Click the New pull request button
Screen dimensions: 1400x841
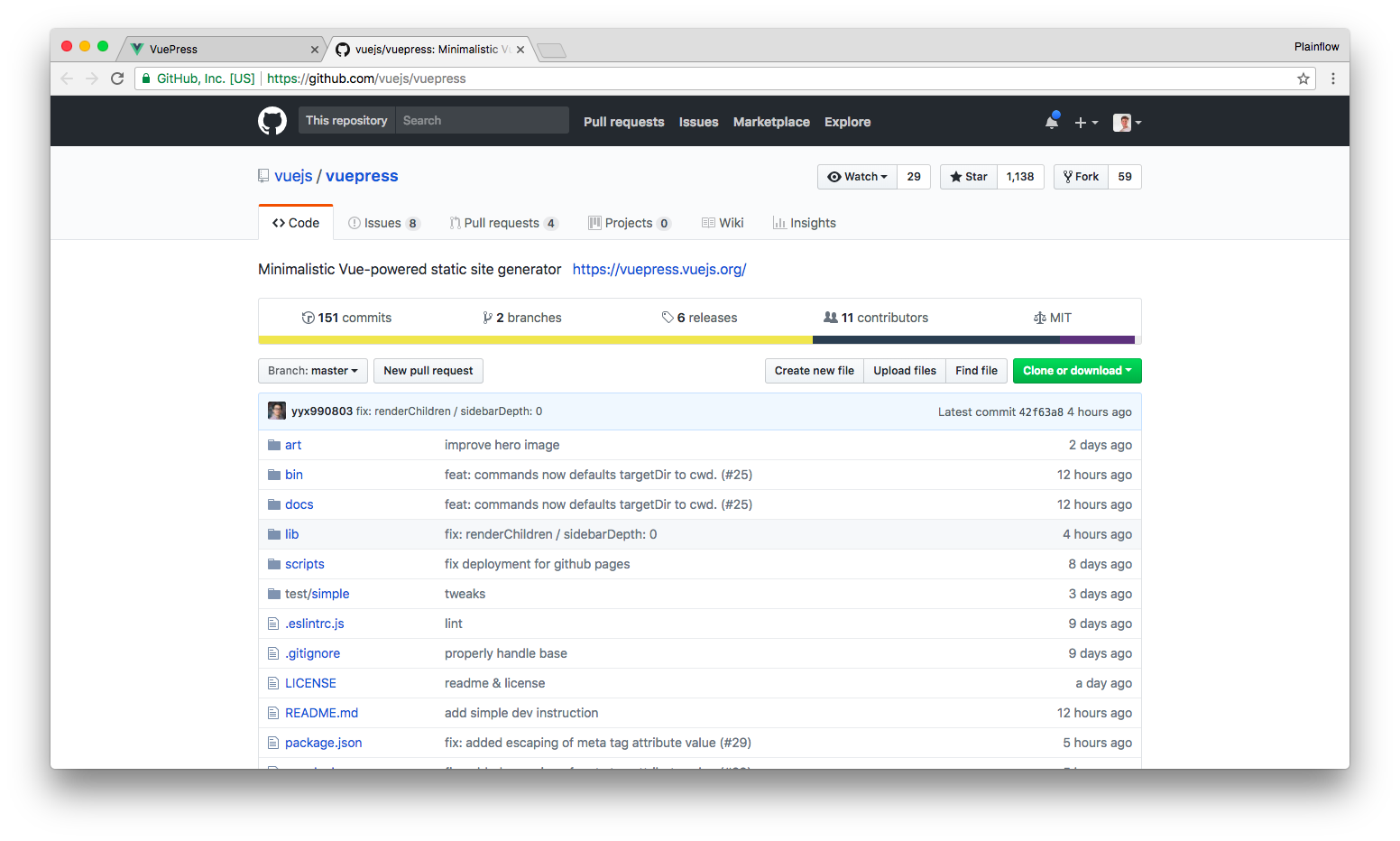(x=428, y=371)
